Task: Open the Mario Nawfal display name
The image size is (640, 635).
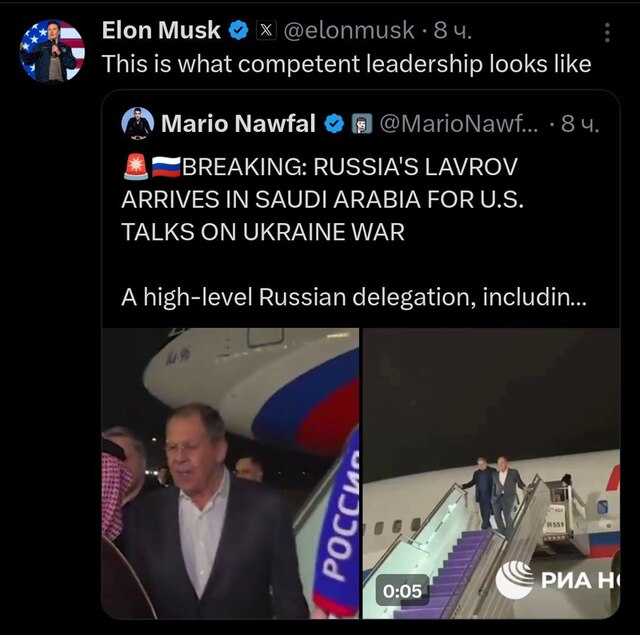Action: tap(238, 124)
